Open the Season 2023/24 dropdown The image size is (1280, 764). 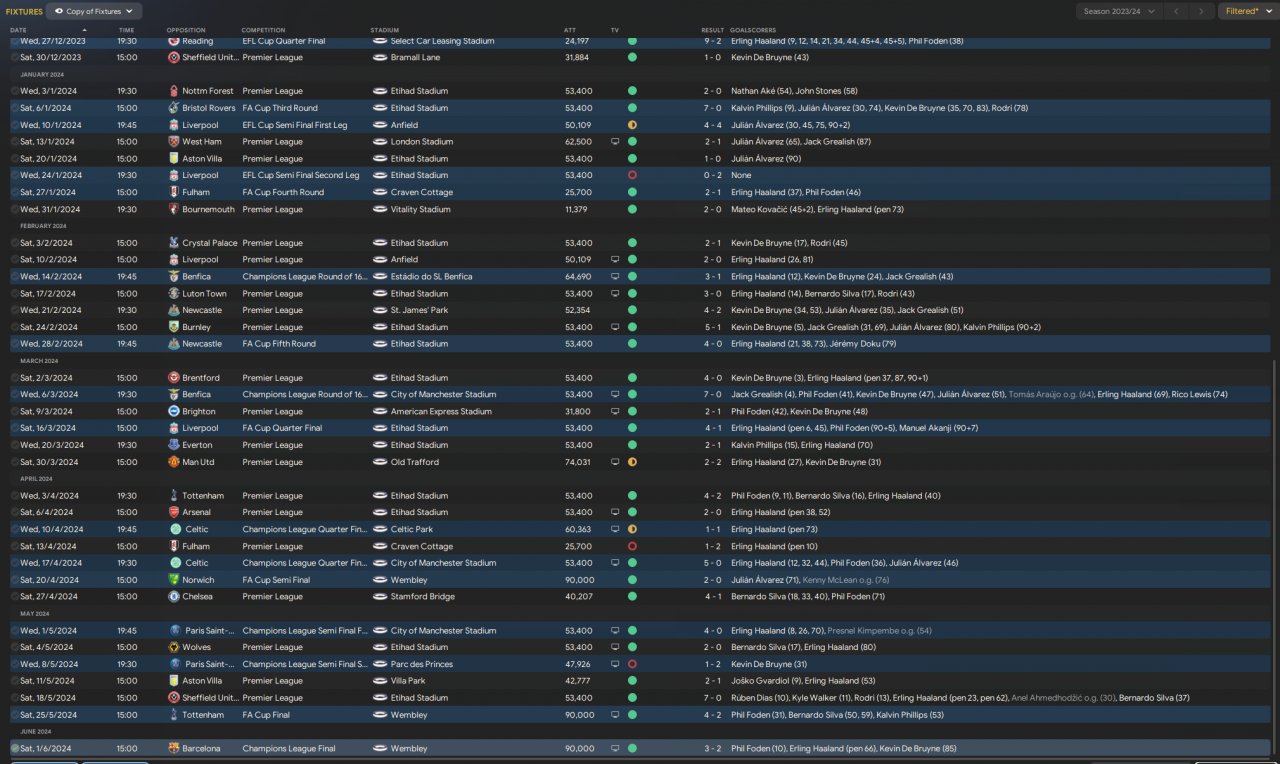tap(1118, 11)
